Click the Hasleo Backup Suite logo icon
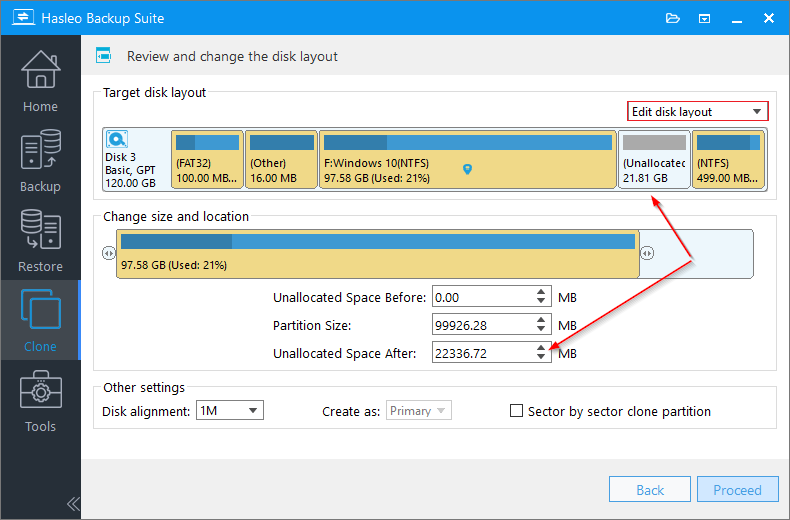The image size is (790, 520). [x=23, y=18]
